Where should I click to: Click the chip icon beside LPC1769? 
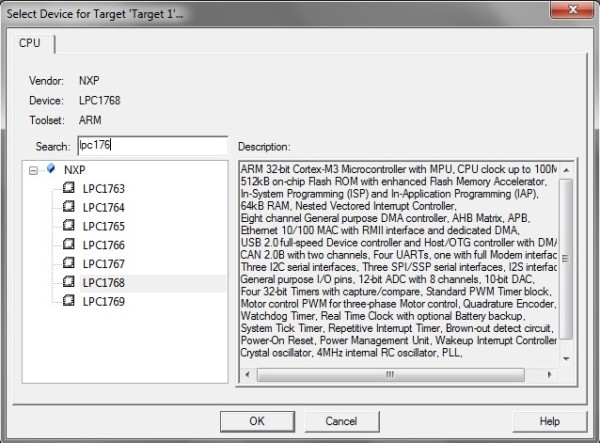pos(69,302)
